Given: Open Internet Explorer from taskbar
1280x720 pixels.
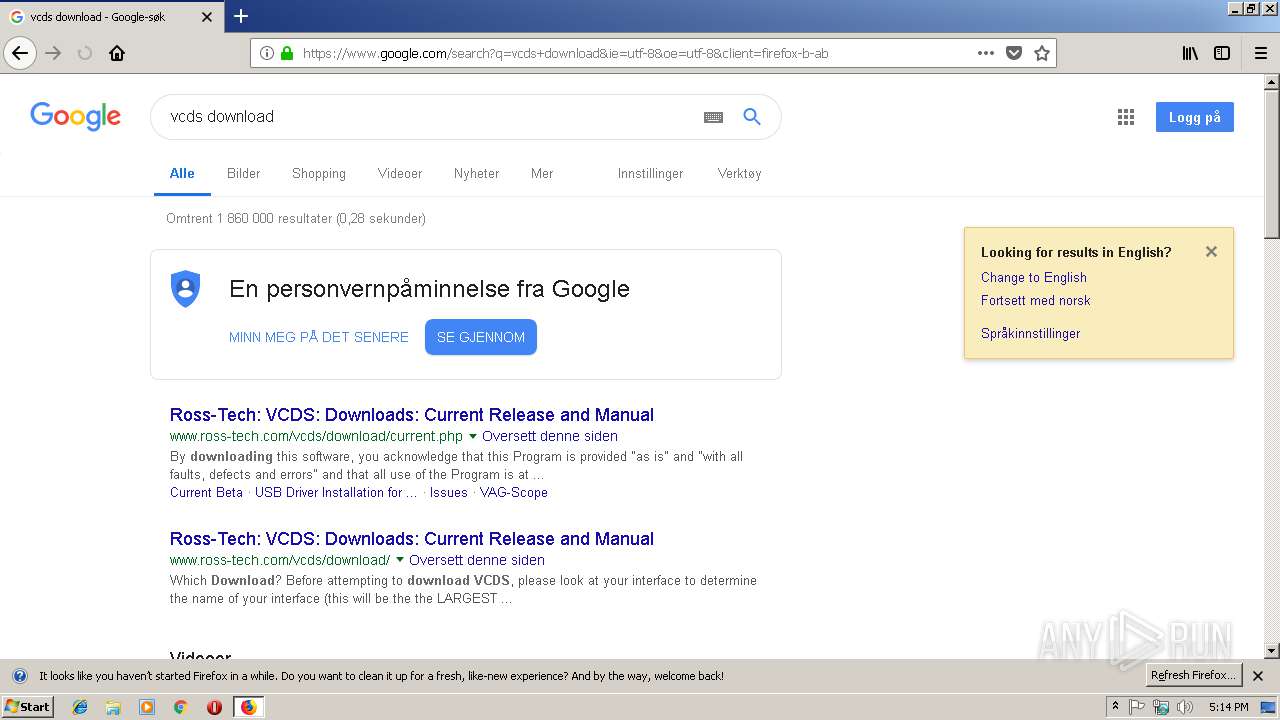Looking at the screenshot, I should click(80, 707).
